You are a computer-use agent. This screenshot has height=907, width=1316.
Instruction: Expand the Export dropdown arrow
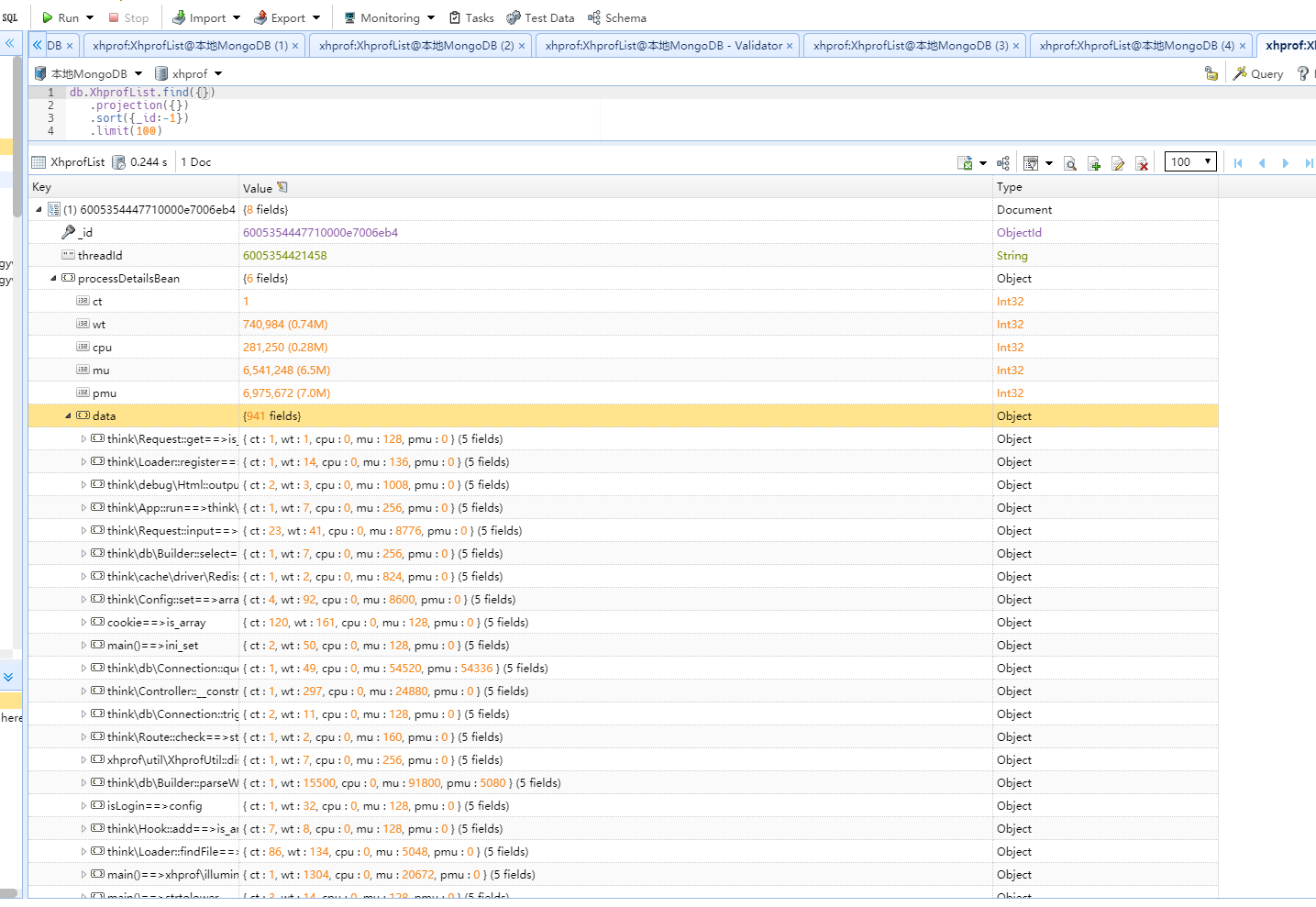point(316,17)
